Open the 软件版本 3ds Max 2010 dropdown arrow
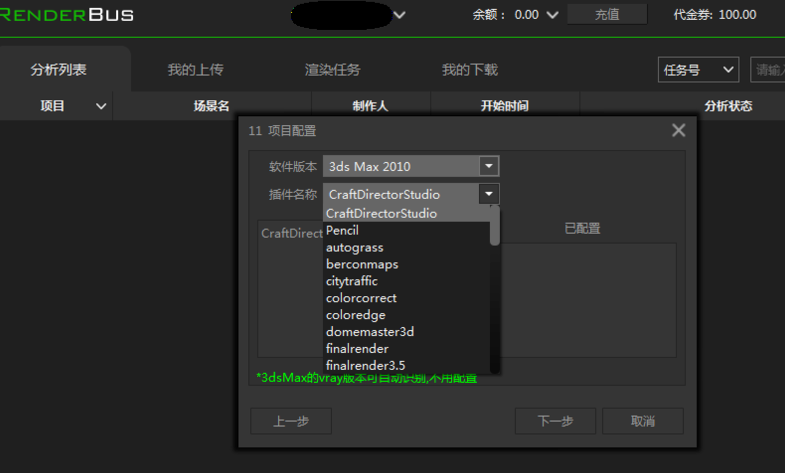 pyautogui.click(x=489, y=166)
